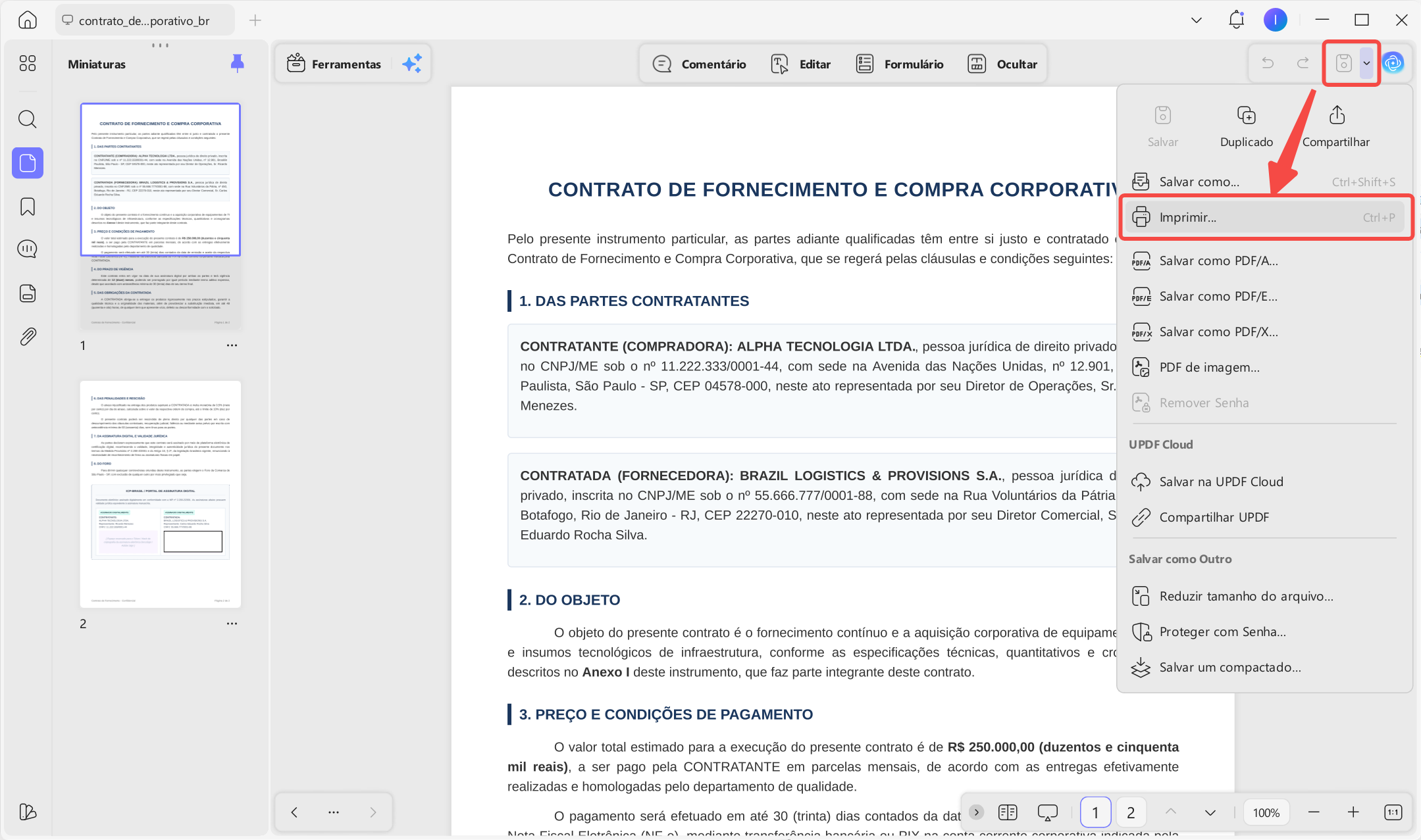Viewport: 1421px width, 840px height.
Task: Open the bookmarks sidebar icon
Action: pyautogui.click(x=28, y=207)
